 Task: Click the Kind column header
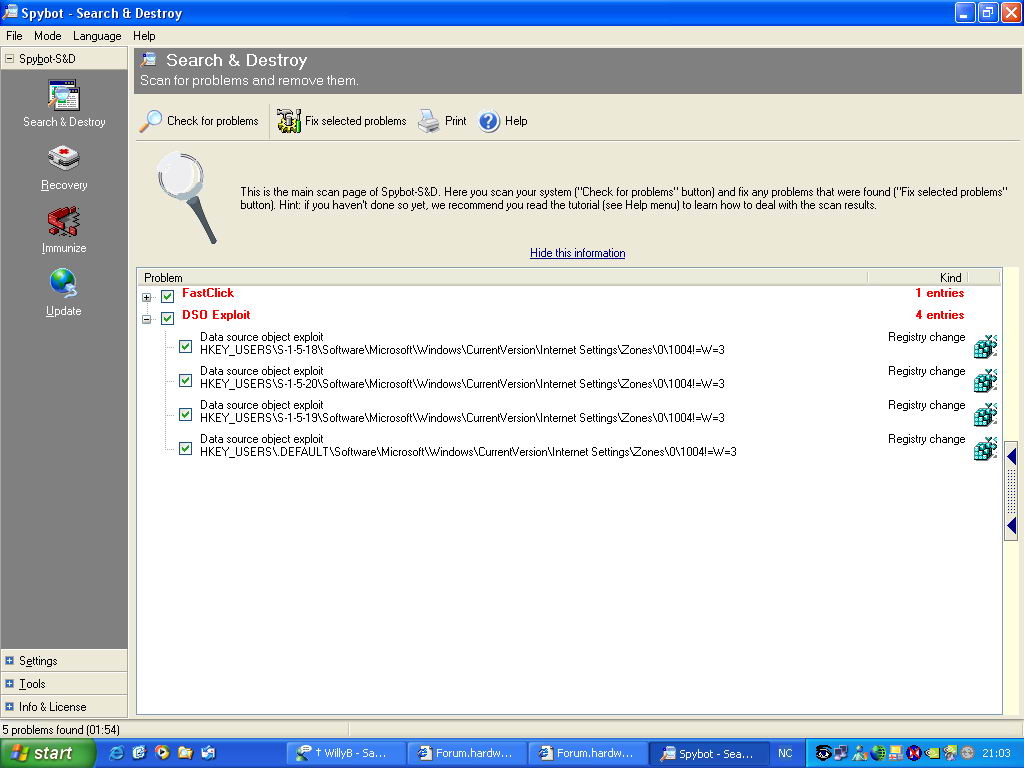click(x=918, y=278)
